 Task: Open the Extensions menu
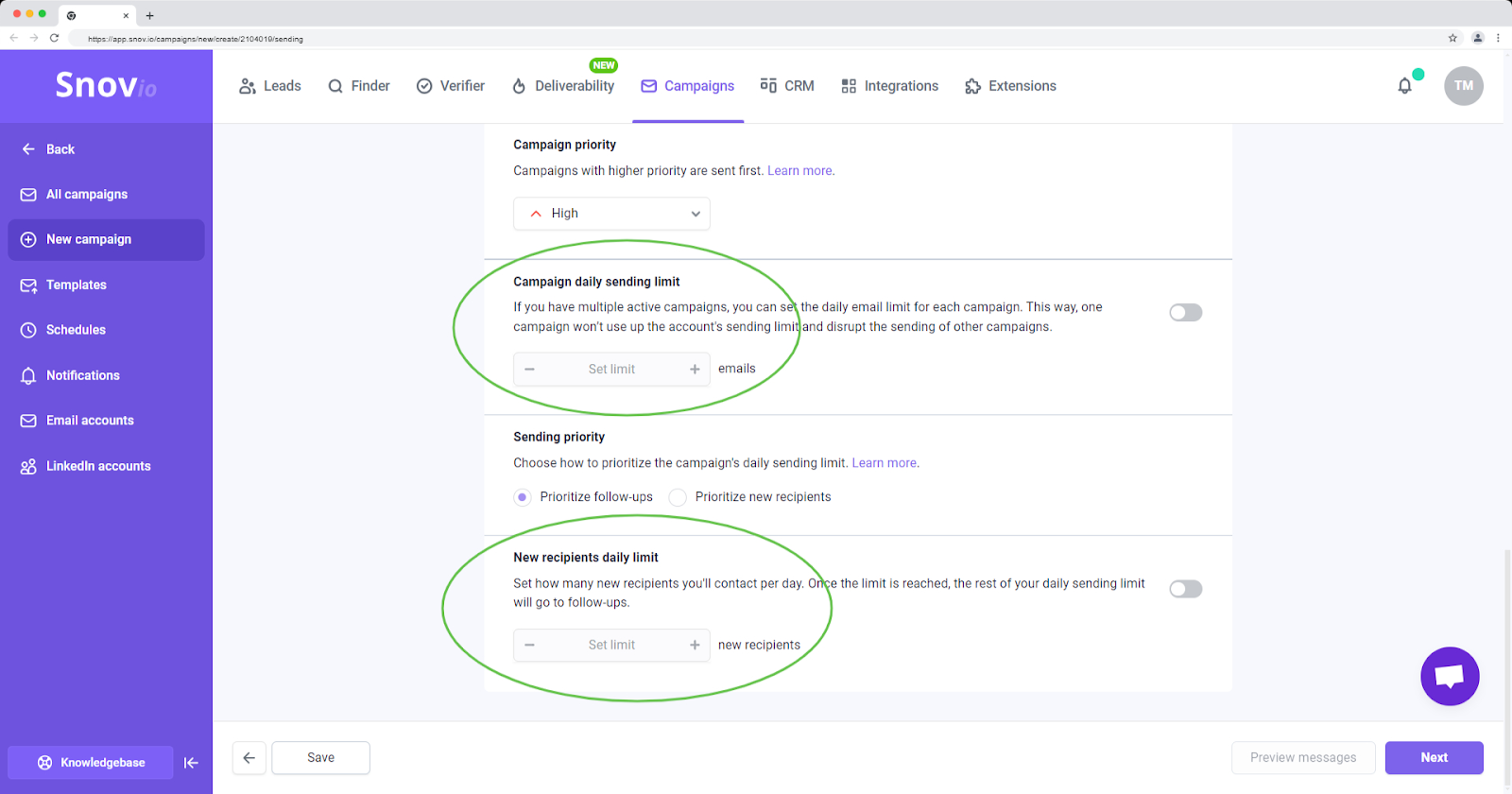1011,86
